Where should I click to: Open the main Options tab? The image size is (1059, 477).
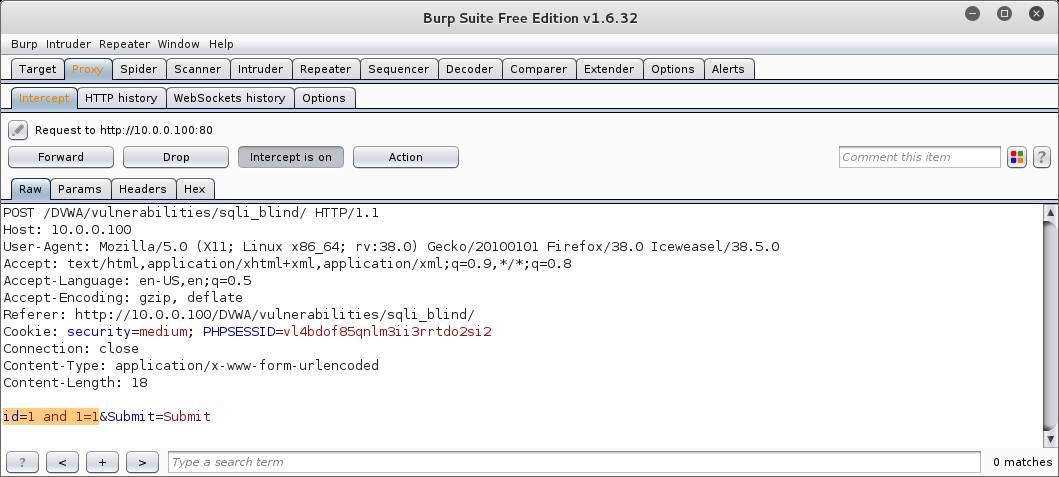tap(673, 69)
